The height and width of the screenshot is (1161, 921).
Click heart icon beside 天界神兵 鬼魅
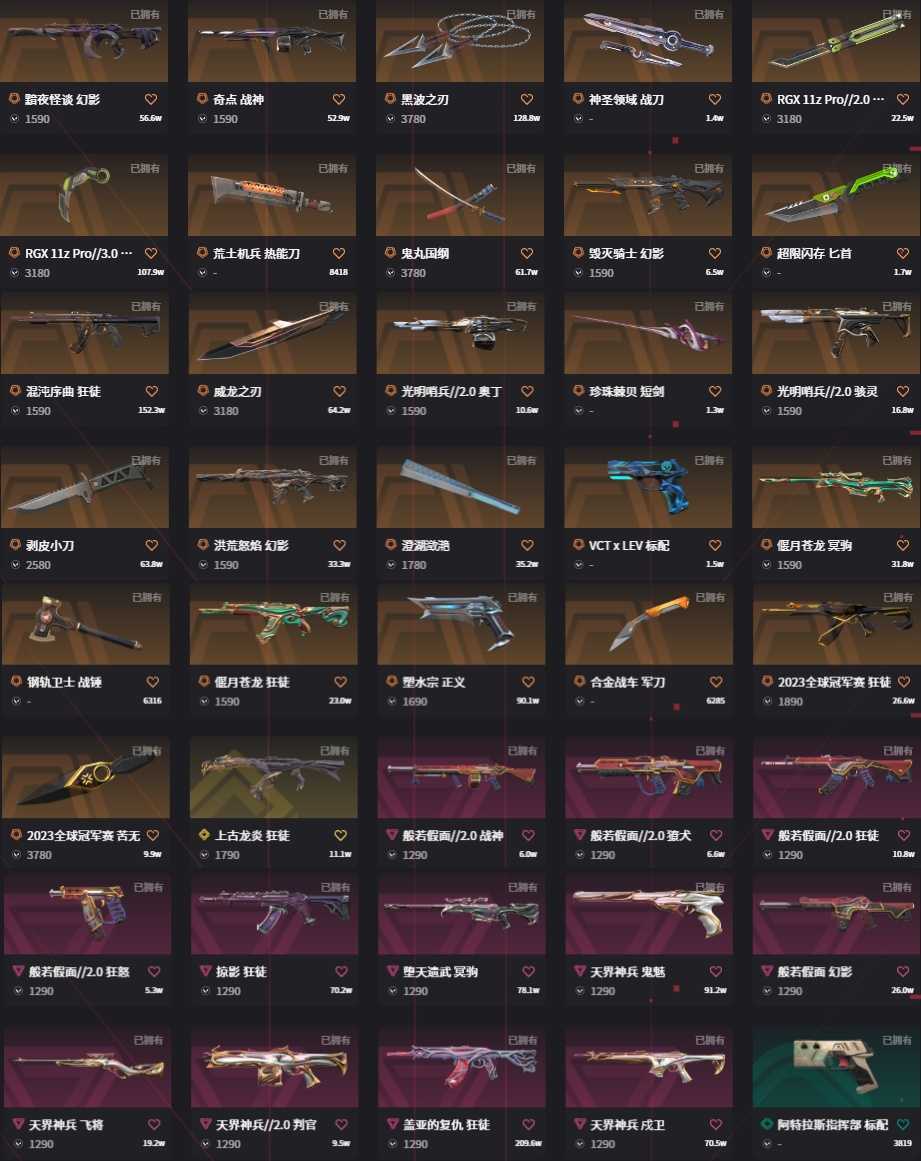tap(715, 971)
